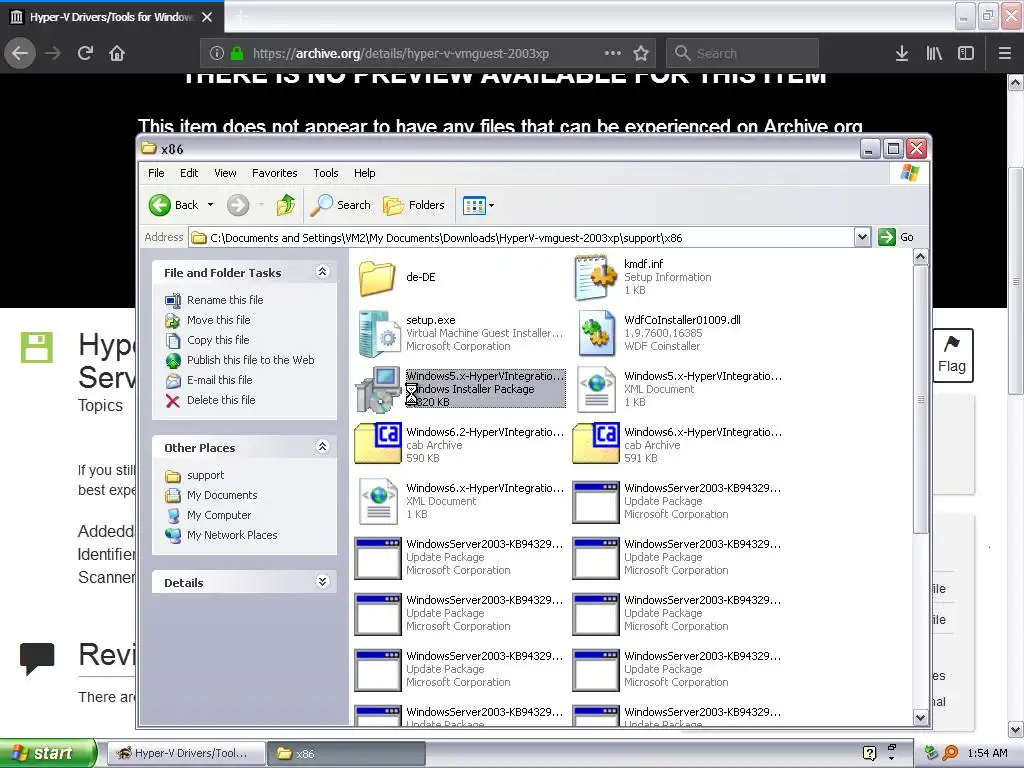
Task: Click the green Back arrow in Explorer
Action: (x=159, y=205)
